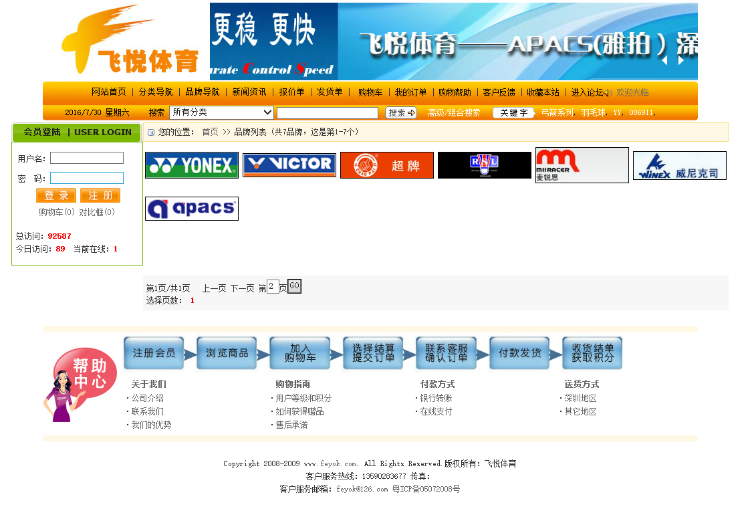Open 购物帮助 in navigation bar

(455, 92)
